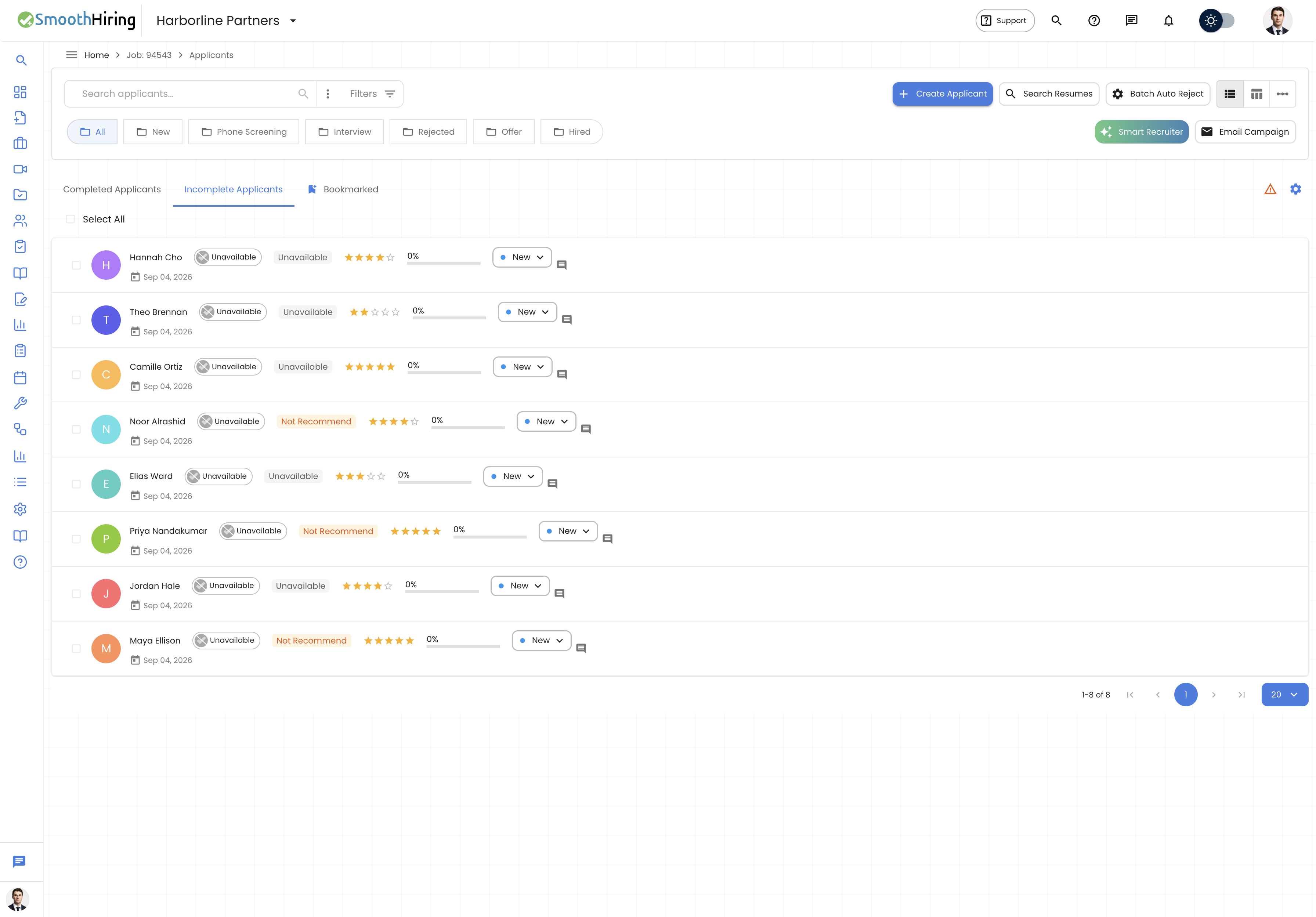Open the sidebar calendar icon
Viewport: 1316px width, 917px height.
20,377
